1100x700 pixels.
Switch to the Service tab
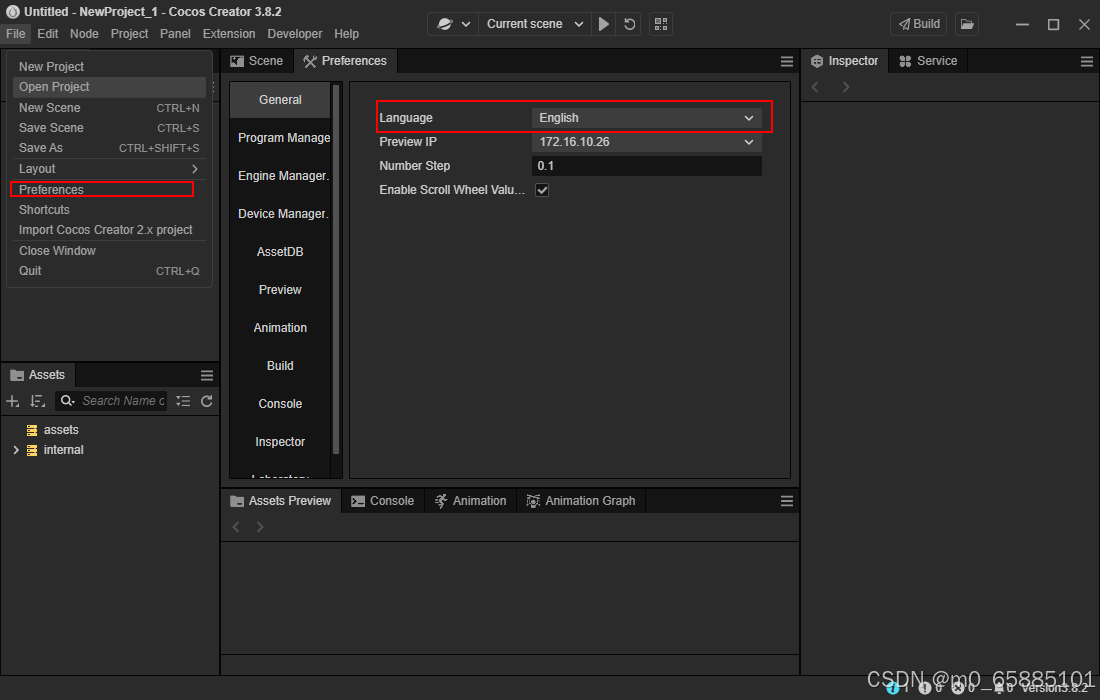coord(928,61)
